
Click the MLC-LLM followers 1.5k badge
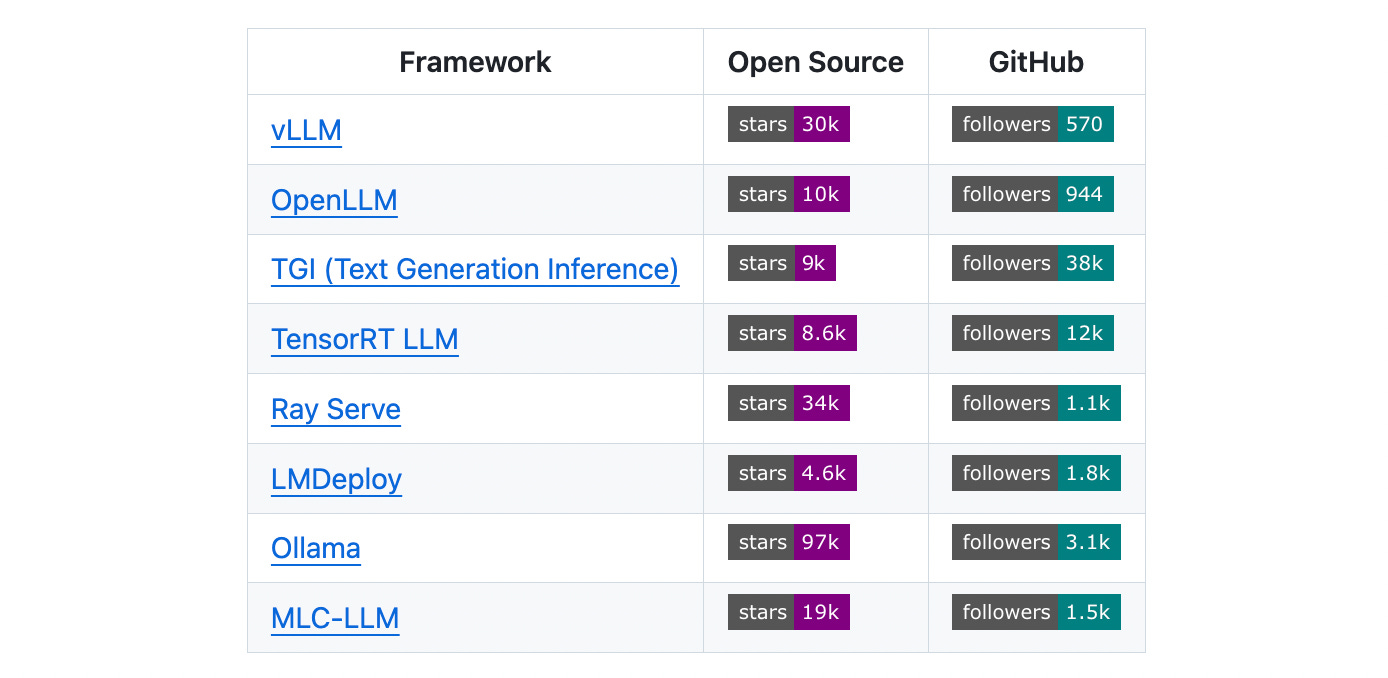(x=1036, y=612)
